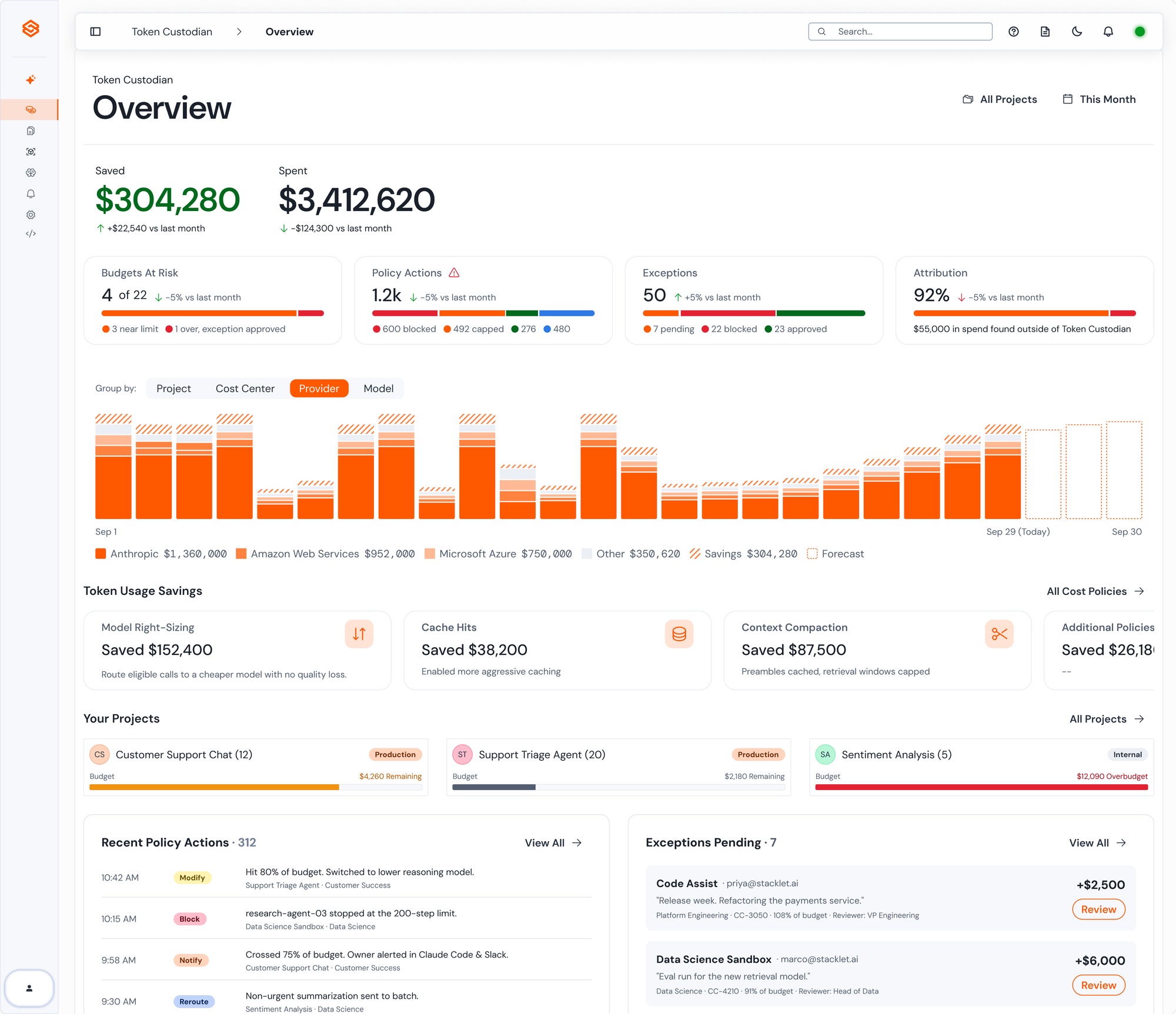The image size is (1176, 1014).
Task: Open the Attribution summary card
Action: click(x=1024, y=300)
